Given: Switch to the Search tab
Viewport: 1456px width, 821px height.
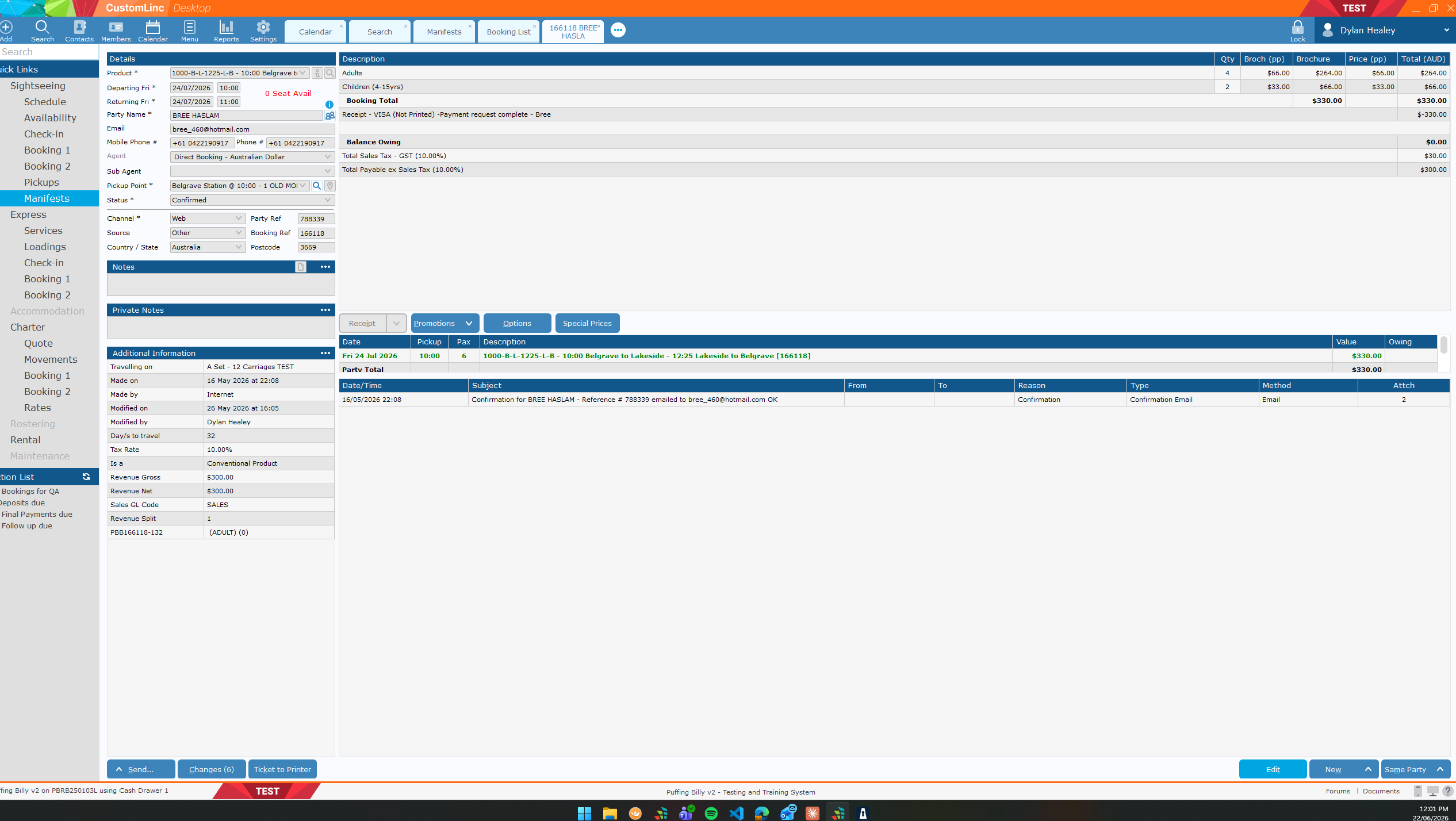Looking at the screenshot, I should click(x=380, y=32).
